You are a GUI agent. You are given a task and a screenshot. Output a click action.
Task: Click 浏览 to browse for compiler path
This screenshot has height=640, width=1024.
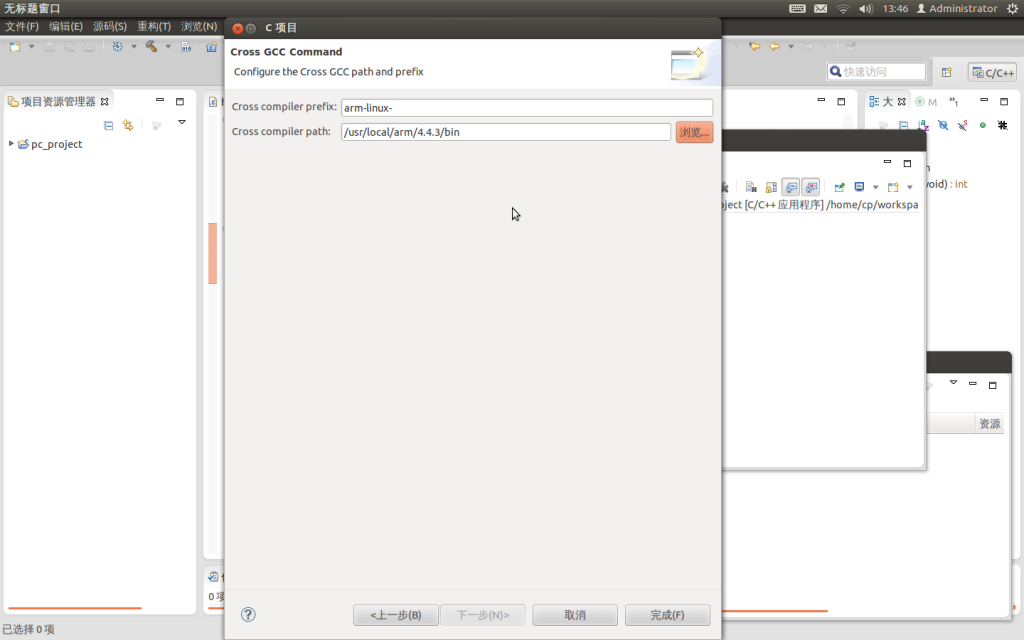(x=694, y=131)
